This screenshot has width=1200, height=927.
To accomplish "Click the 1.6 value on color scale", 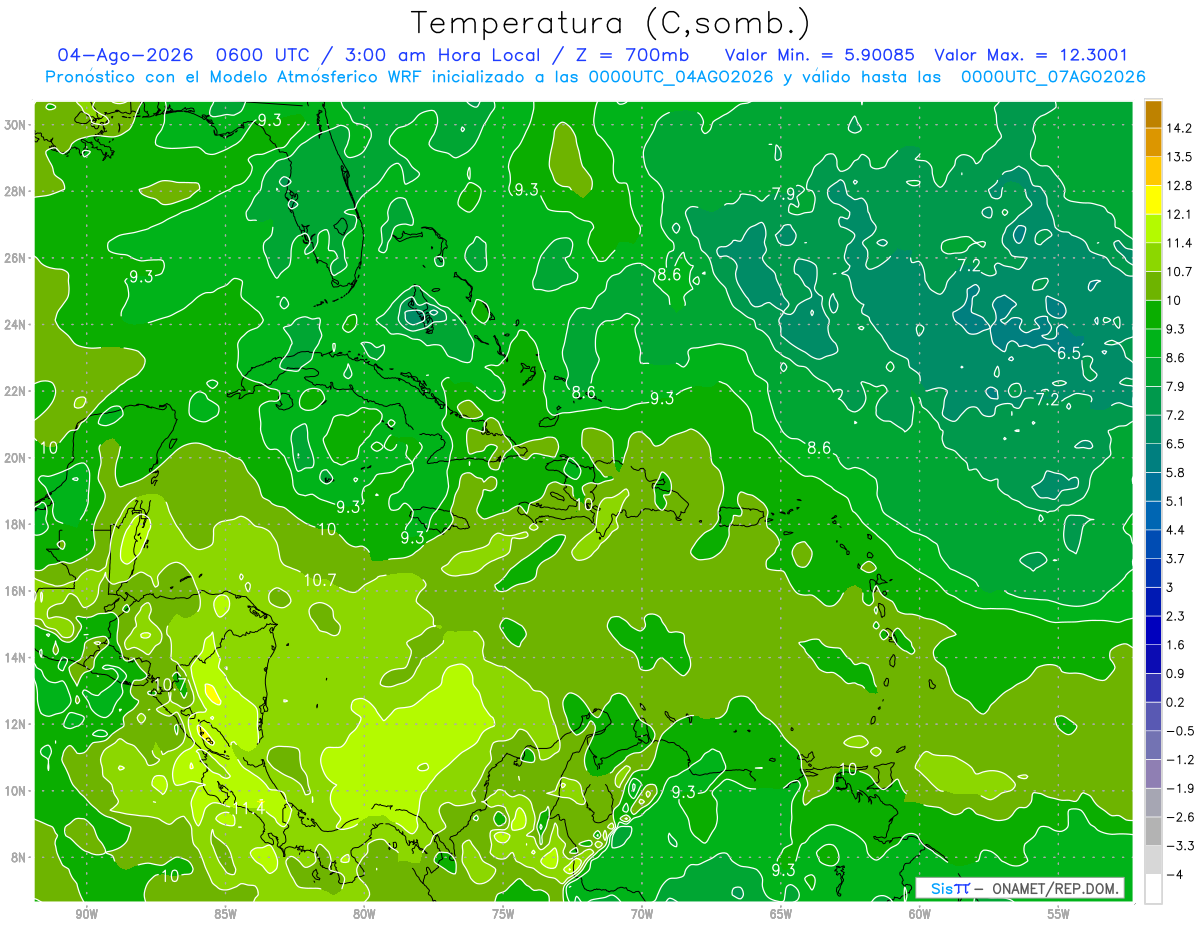I will (1176, 645).
